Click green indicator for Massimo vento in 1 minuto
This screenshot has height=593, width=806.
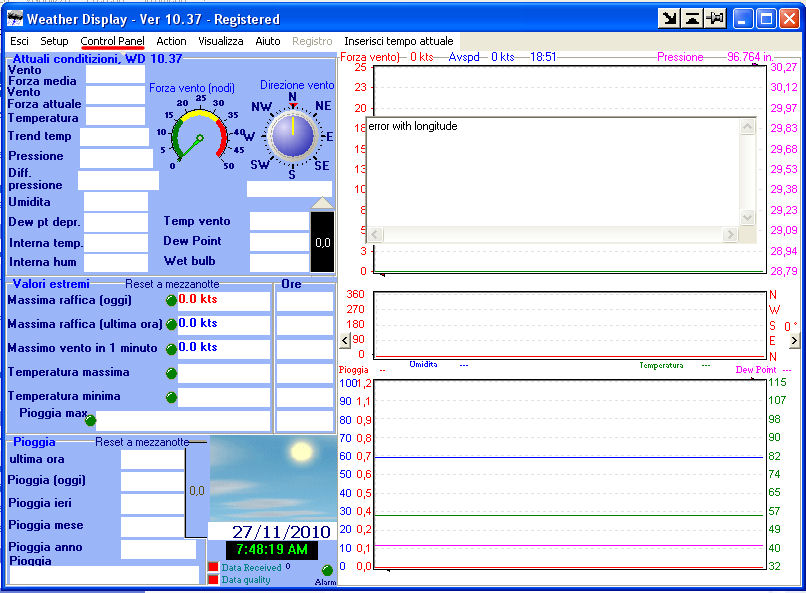pos(171,349)
